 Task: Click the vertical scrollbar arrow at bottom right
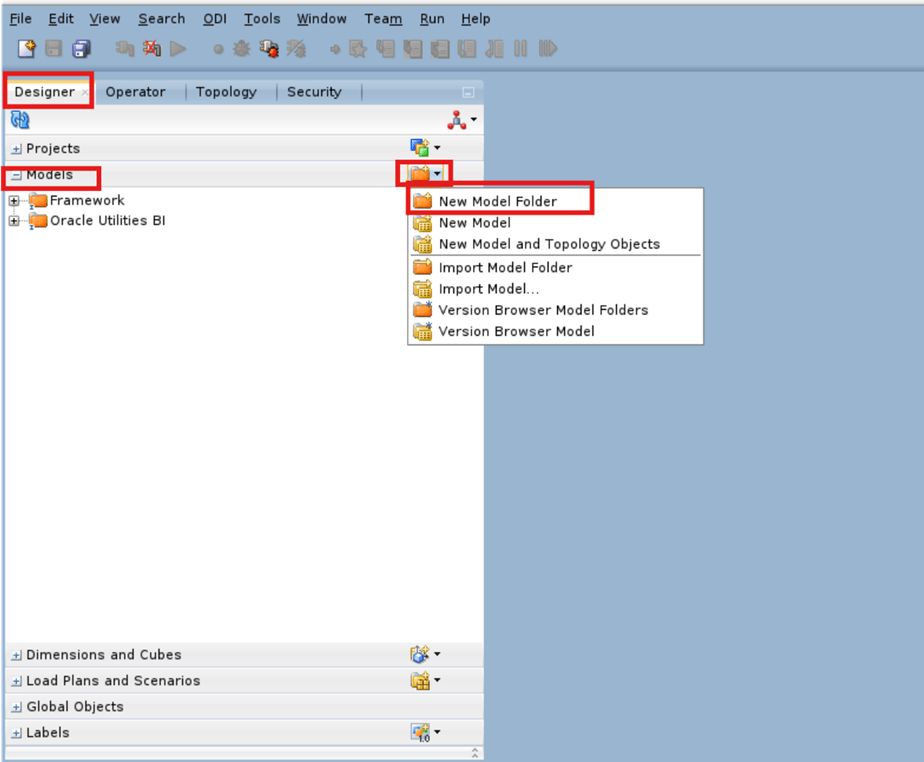point(477,752)
